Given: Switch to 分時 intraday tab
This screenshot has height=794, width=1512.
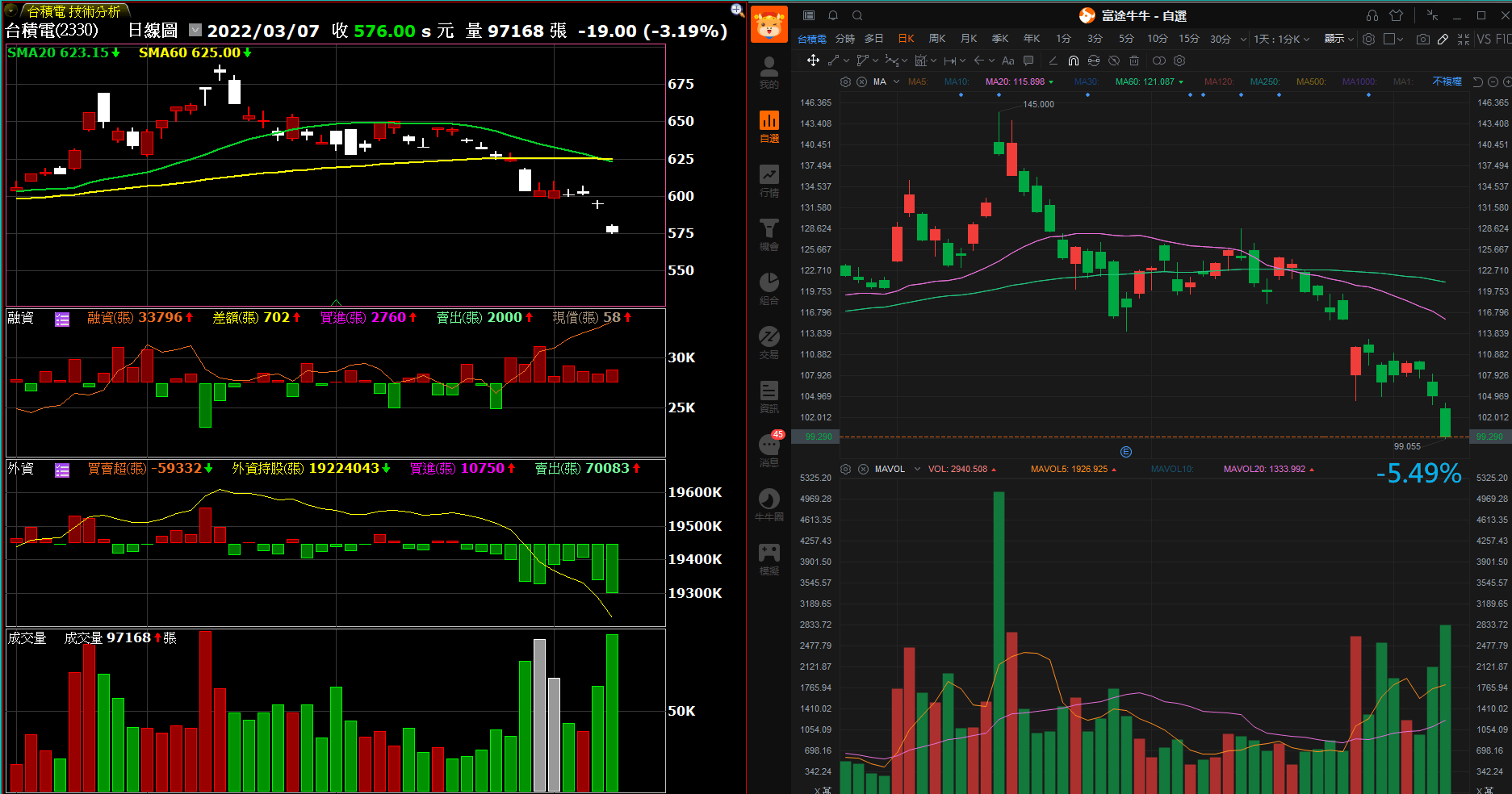Looking at the screenshot, I should (844, 39).
